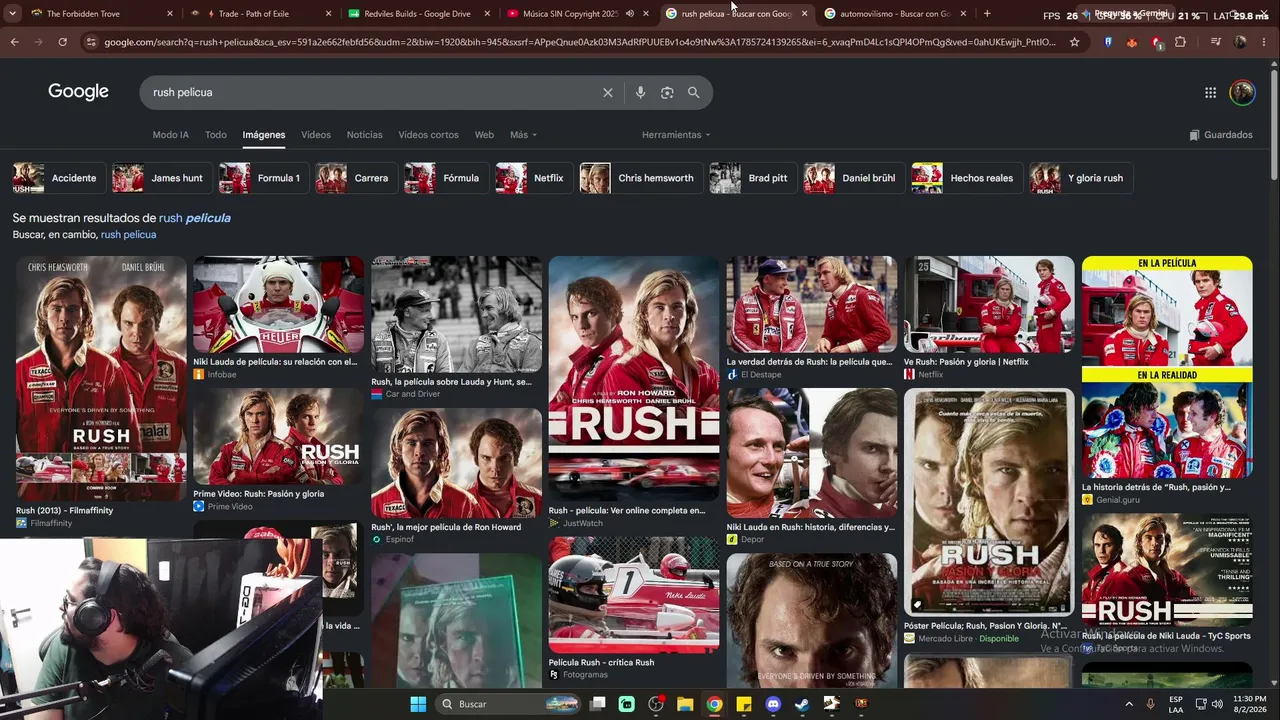Open the Chrome profile avatar in the toolbar
The width and height of the screenshot is (1280, 720).
coord(1240,42)
